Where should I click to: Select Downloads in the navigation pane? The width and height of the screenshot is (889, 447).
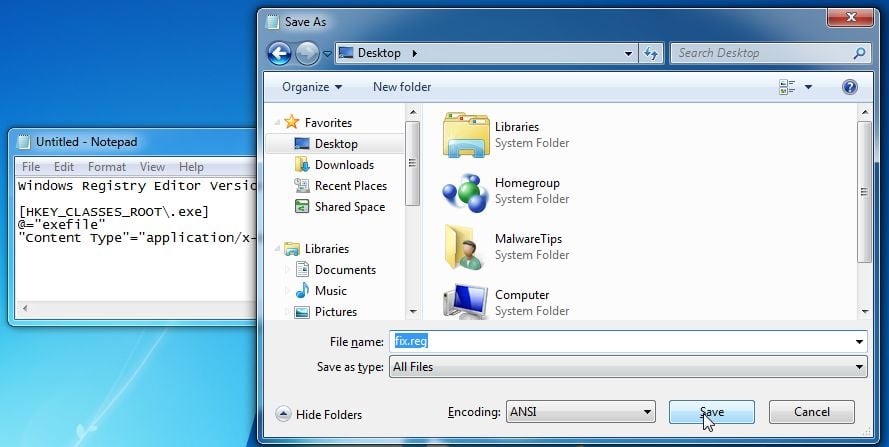[x=344, y=165]
